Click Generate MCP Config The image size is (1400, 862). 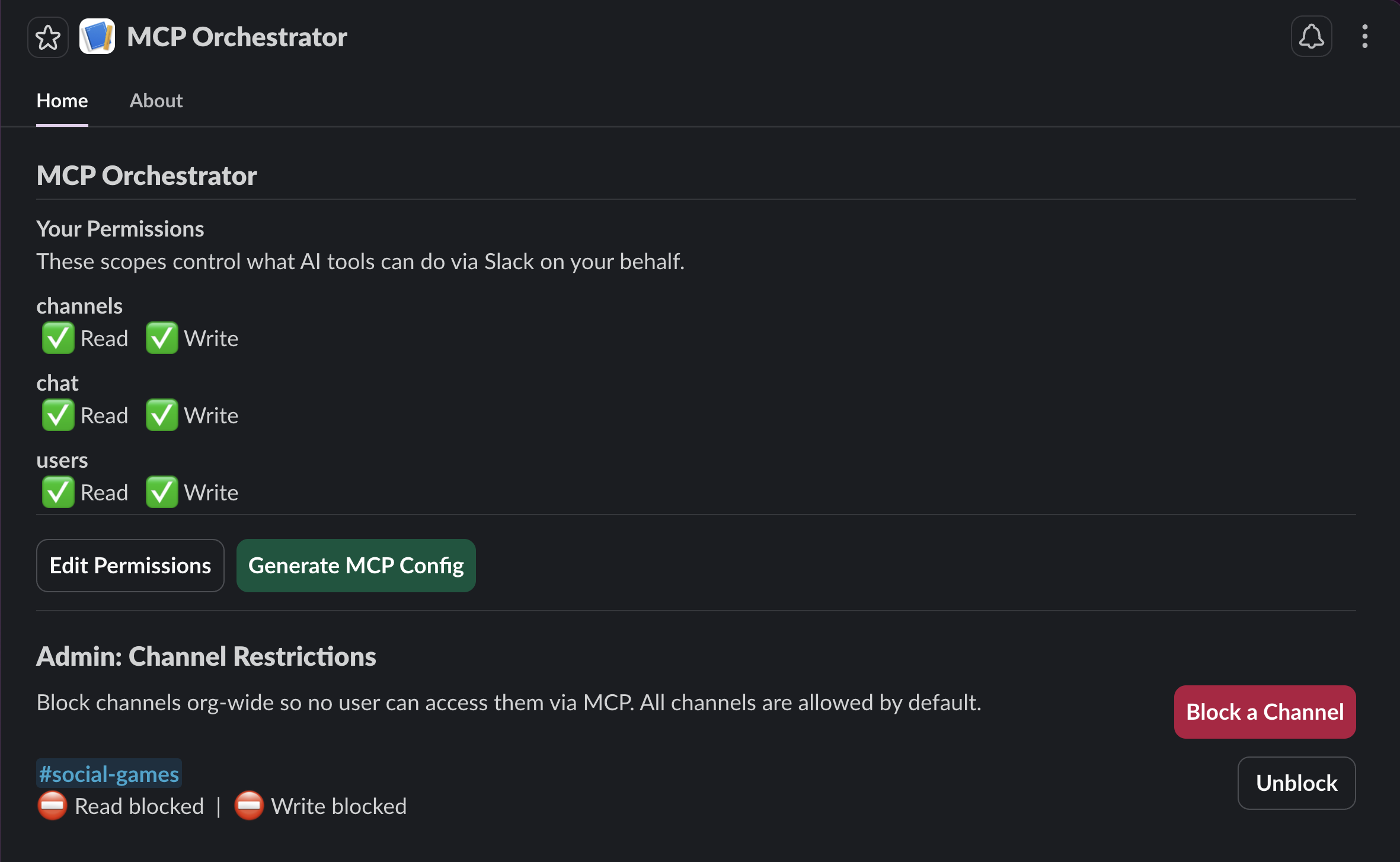pos(356,565)
